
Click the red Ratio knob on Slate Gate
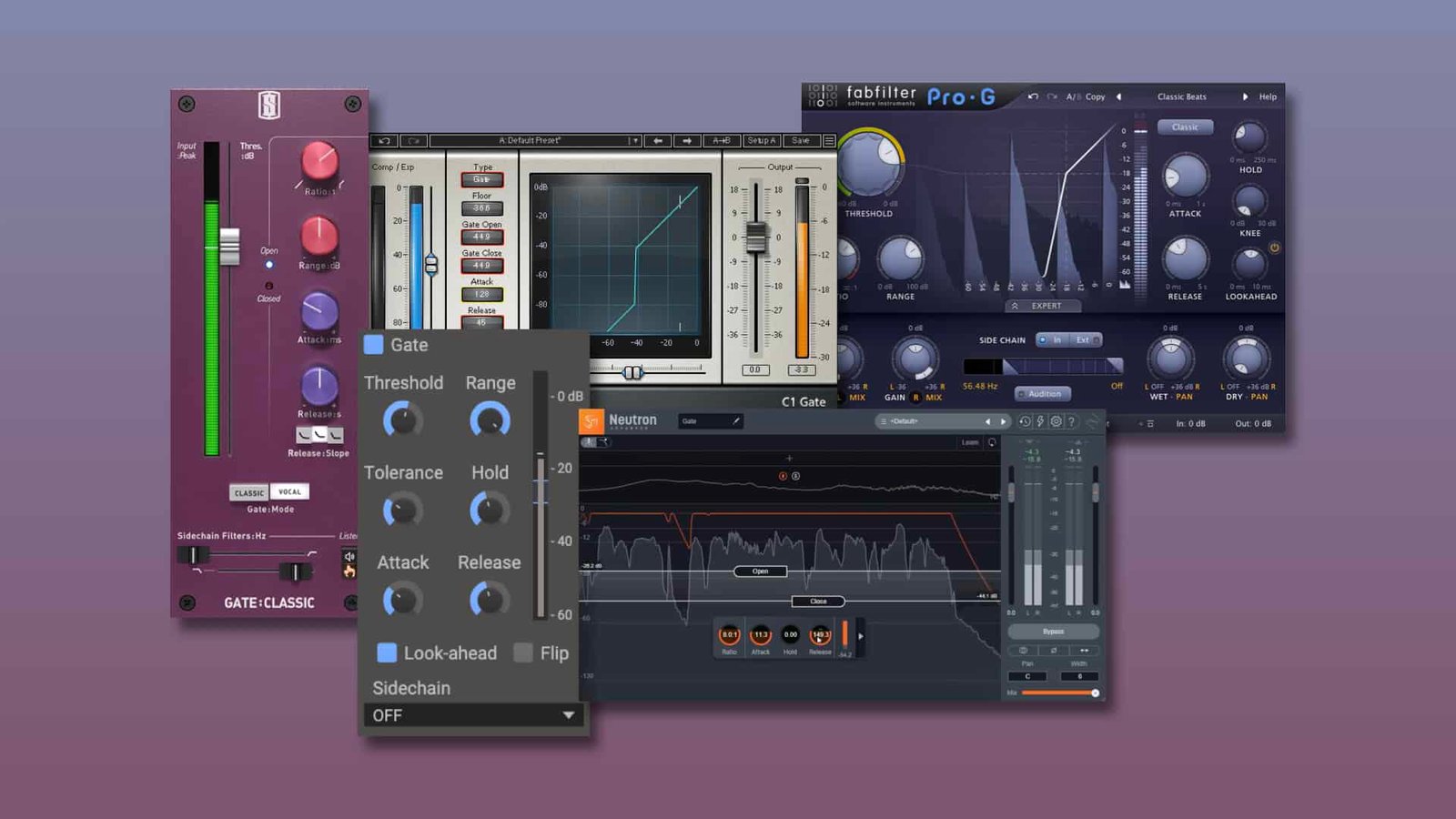[319, 161]
